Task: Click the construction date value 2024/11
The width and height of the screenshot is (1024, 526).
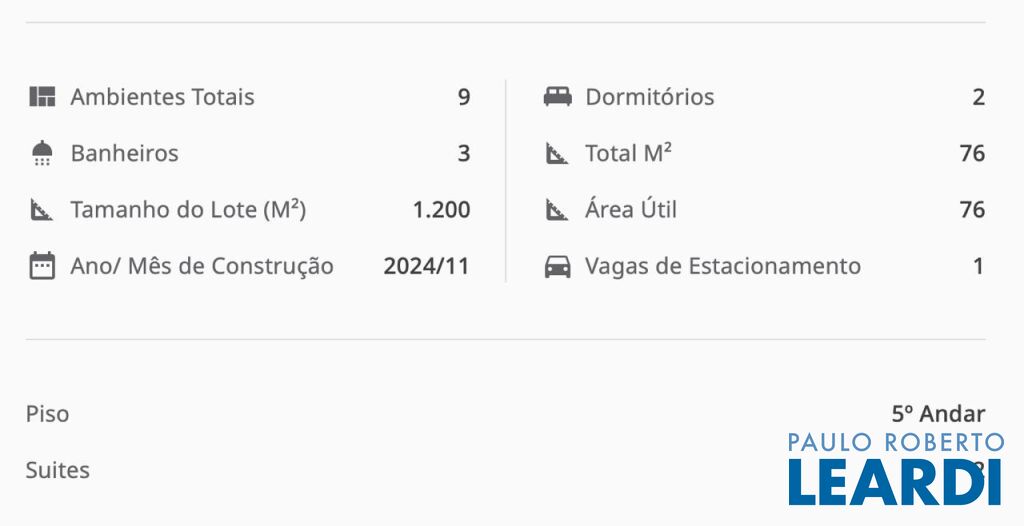Action: click(x=426, y=266)
